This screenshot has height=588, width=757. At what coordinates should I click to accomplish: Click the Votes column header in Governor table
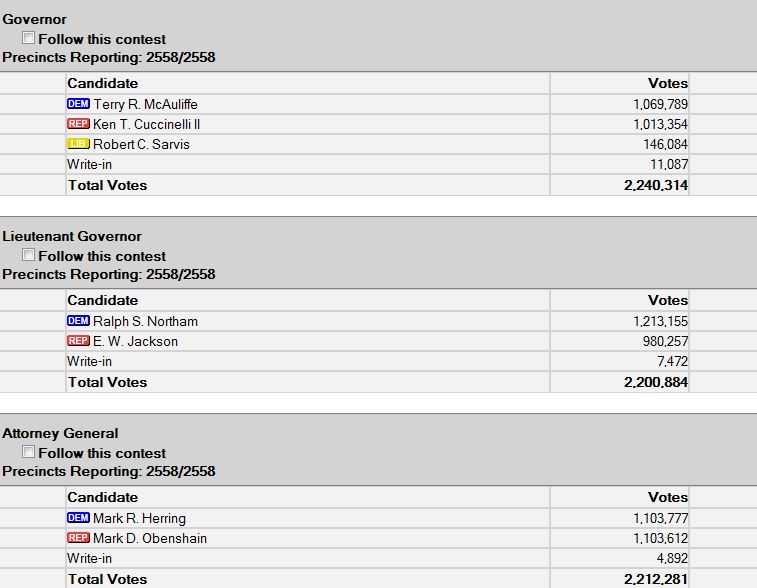point(667,83)
